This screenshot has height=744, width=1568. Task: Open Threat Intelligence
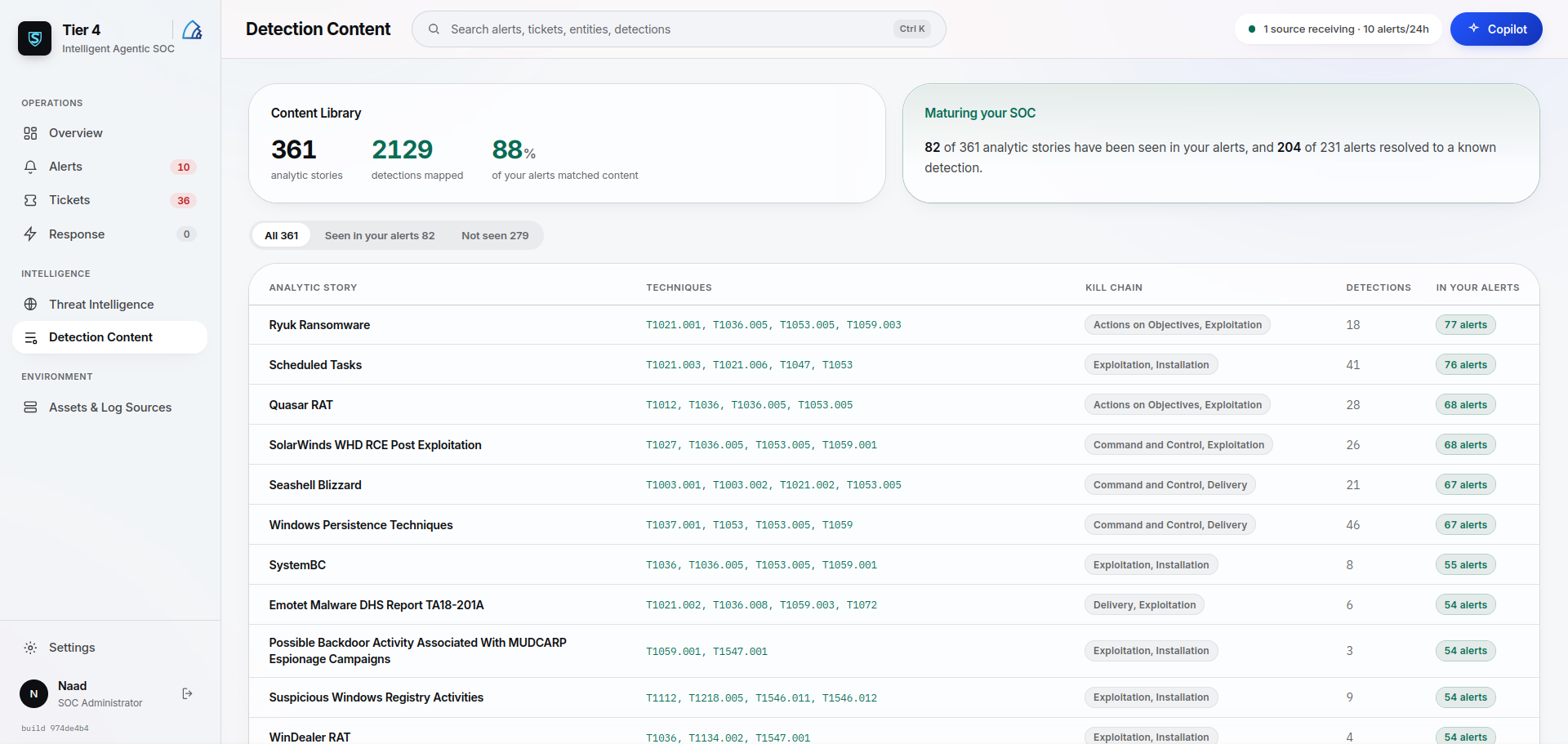coord(109,305)
